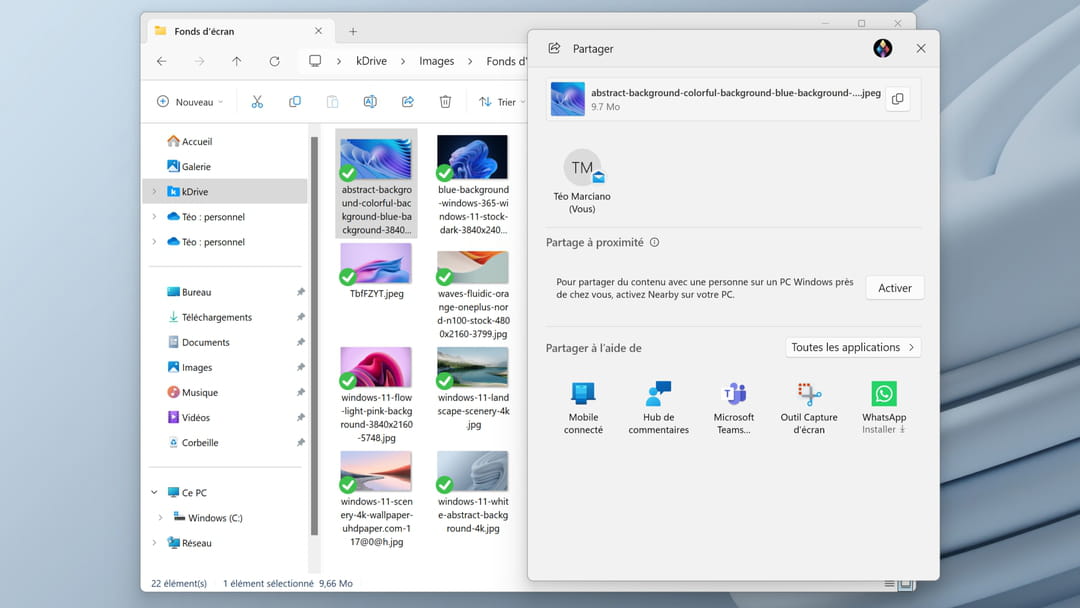Share via Hub de commentaires
1080x608 pixels.
tap(658, 408)
